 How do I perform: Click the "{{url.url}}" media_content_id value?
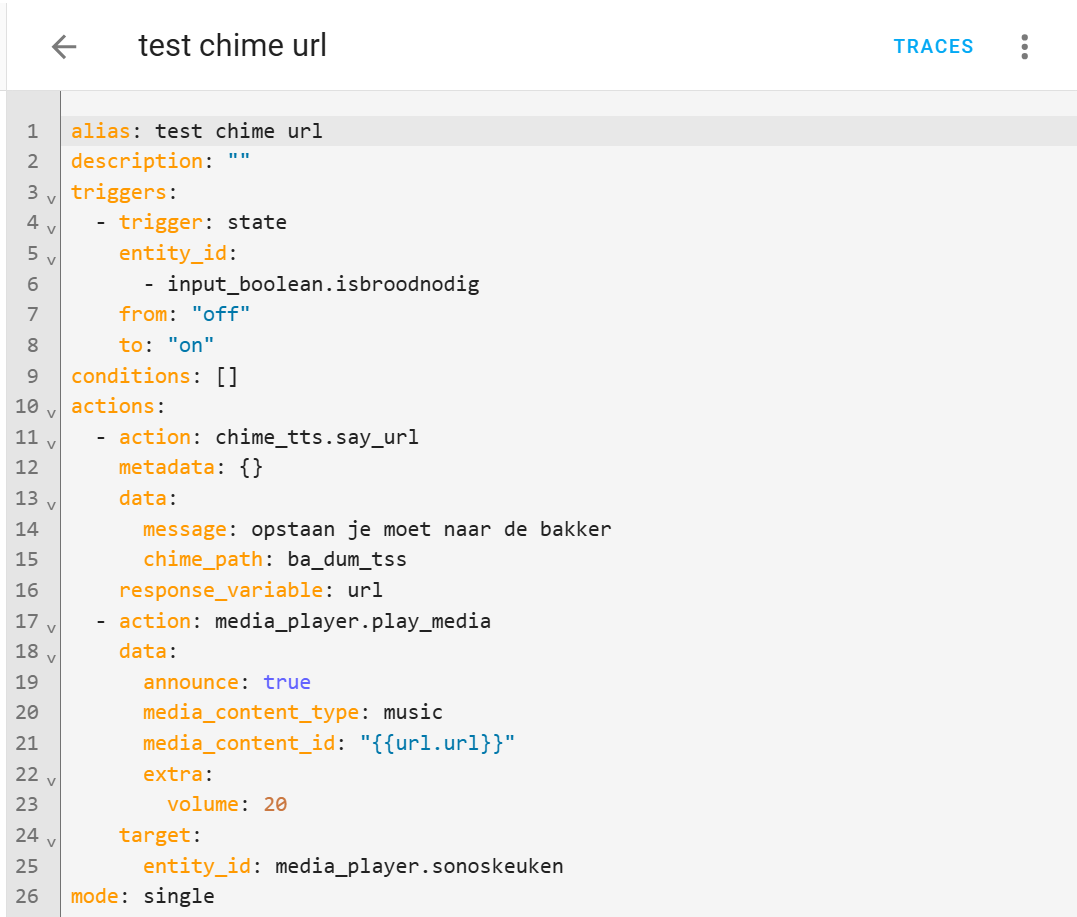pyautogui.click(x=436, y=743)
